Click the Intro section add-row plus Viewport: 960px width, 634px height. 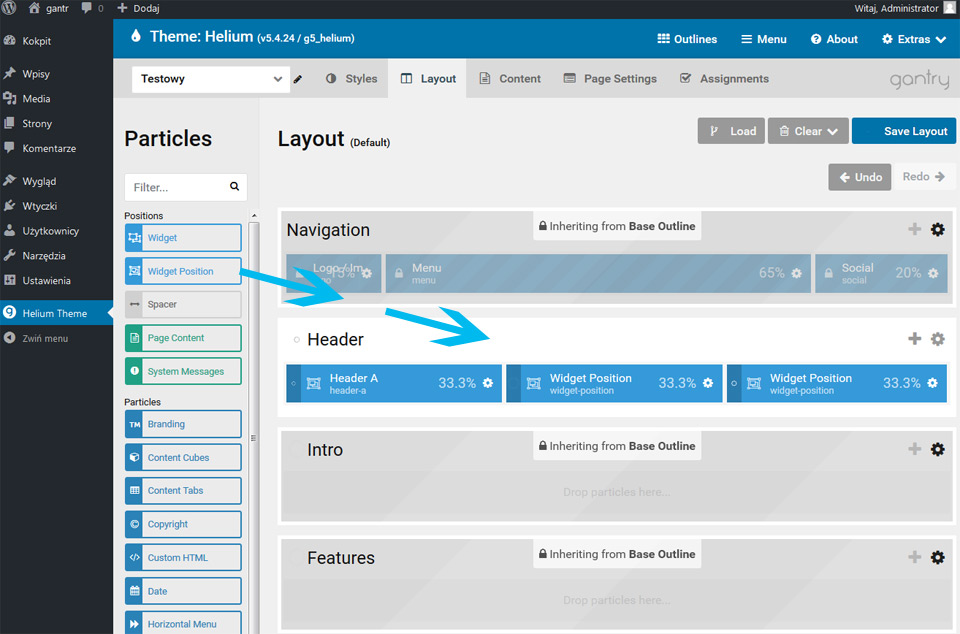(915, 449)
